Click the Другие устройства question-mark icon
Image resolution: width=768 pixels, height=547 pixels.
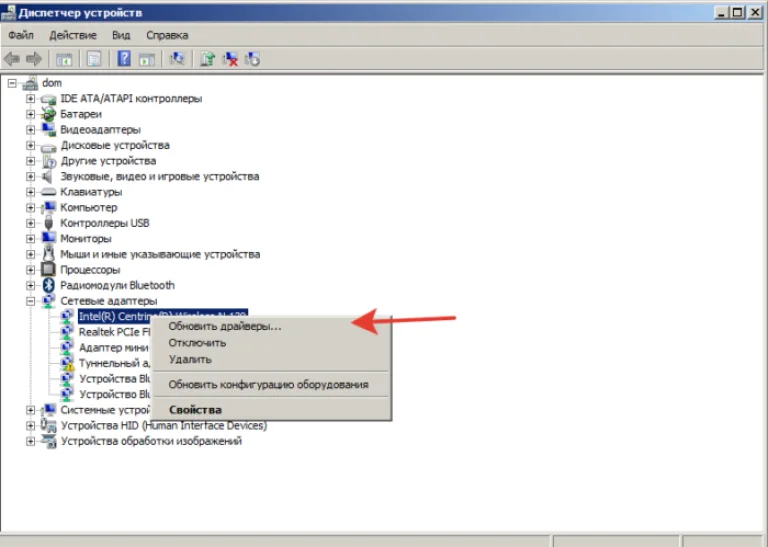pyautogui.click(x=48, y=161)
